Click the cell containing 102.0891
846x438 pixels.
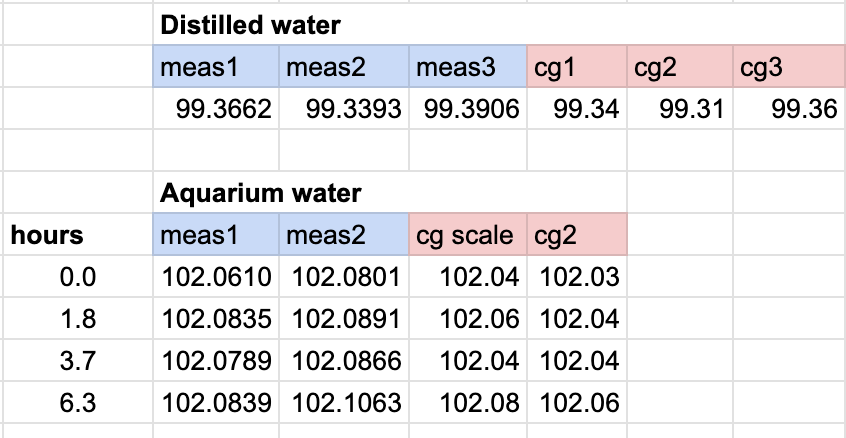click(x=343, y=319)
